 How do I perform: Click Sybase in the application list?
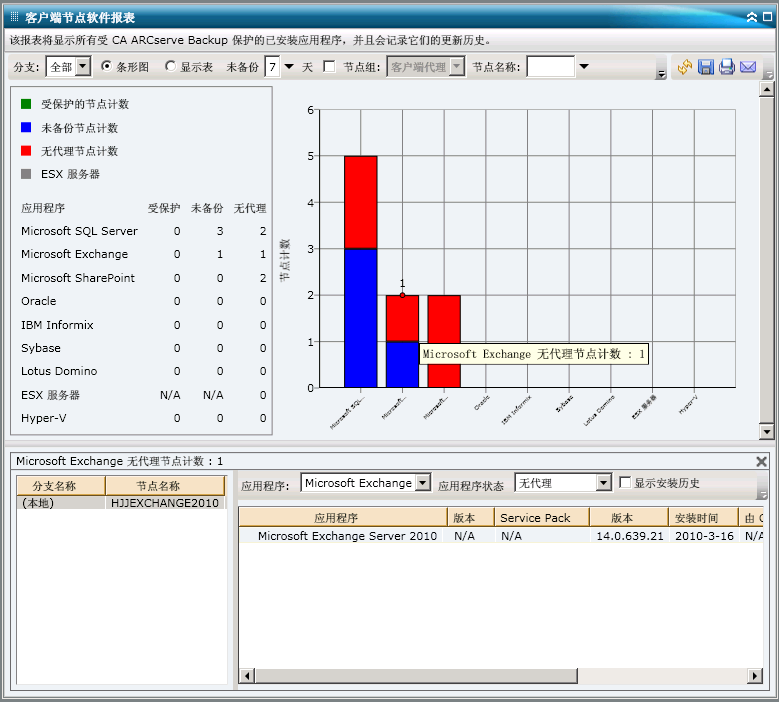tap(40, 348)
